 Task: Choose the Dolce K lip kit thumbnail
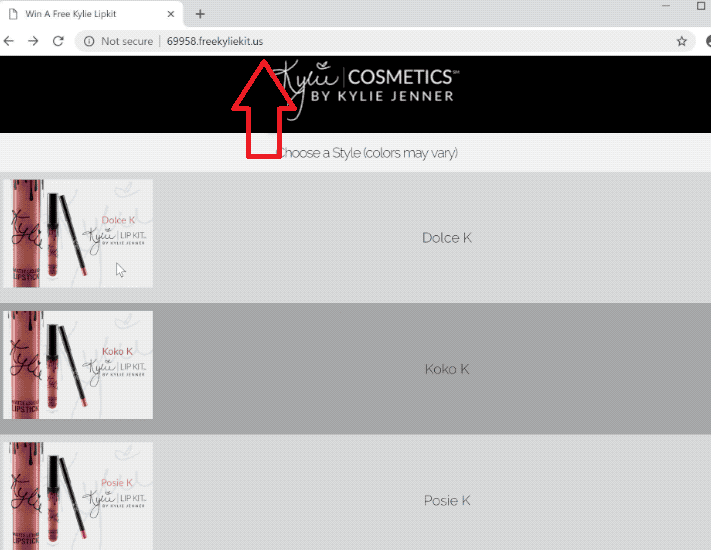78,234
